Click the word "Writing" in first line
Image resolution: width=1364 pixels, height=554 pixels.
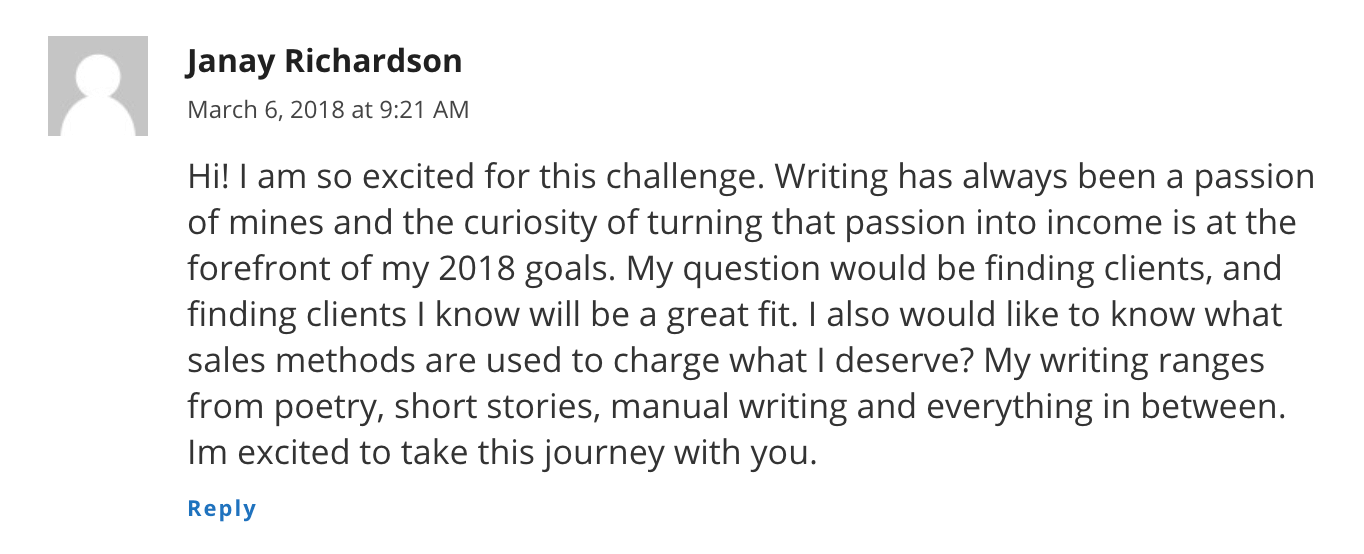[828, 177]
